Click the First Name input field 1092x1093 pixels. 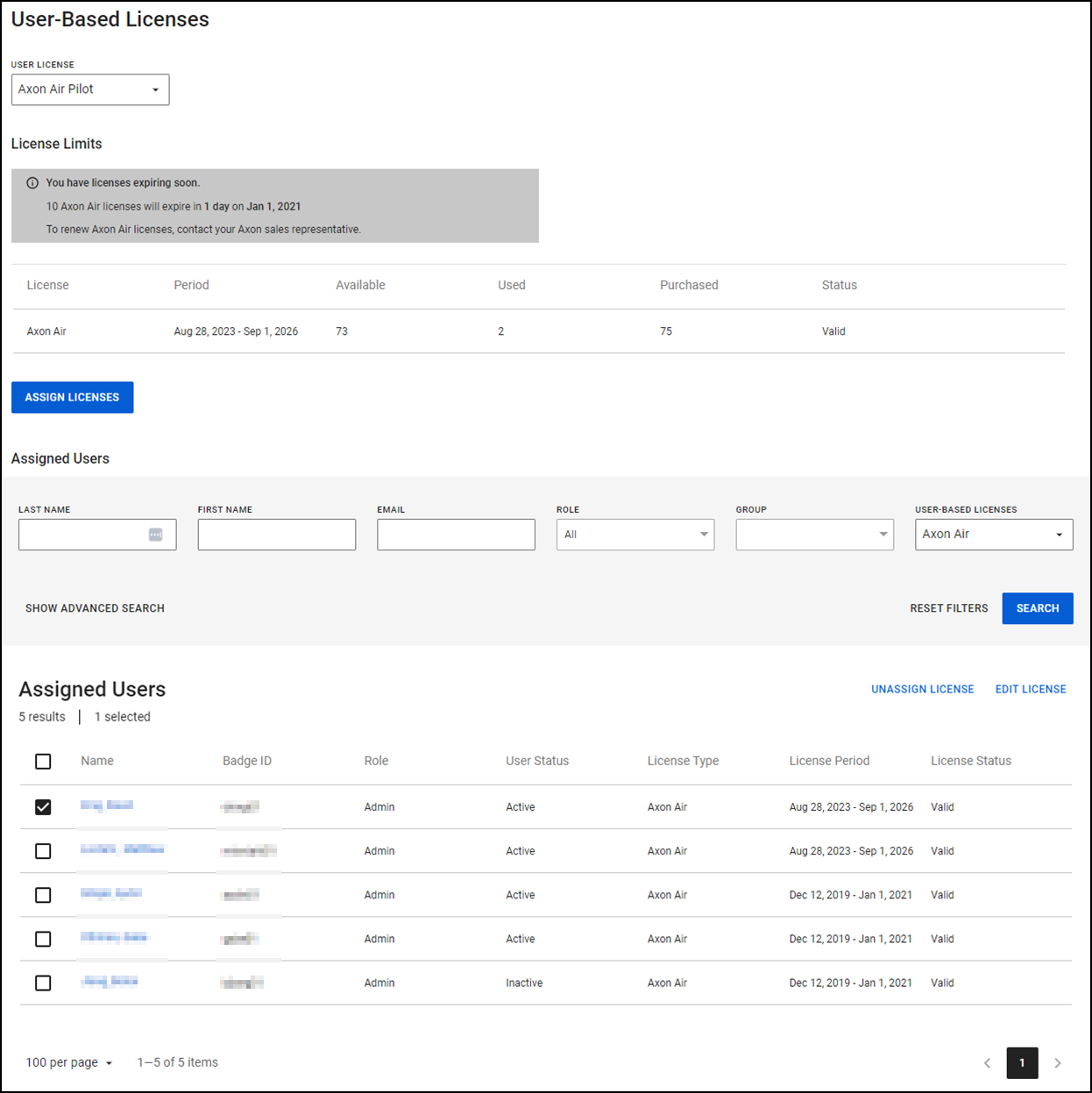pyautogui.click(x=277, y=535)
